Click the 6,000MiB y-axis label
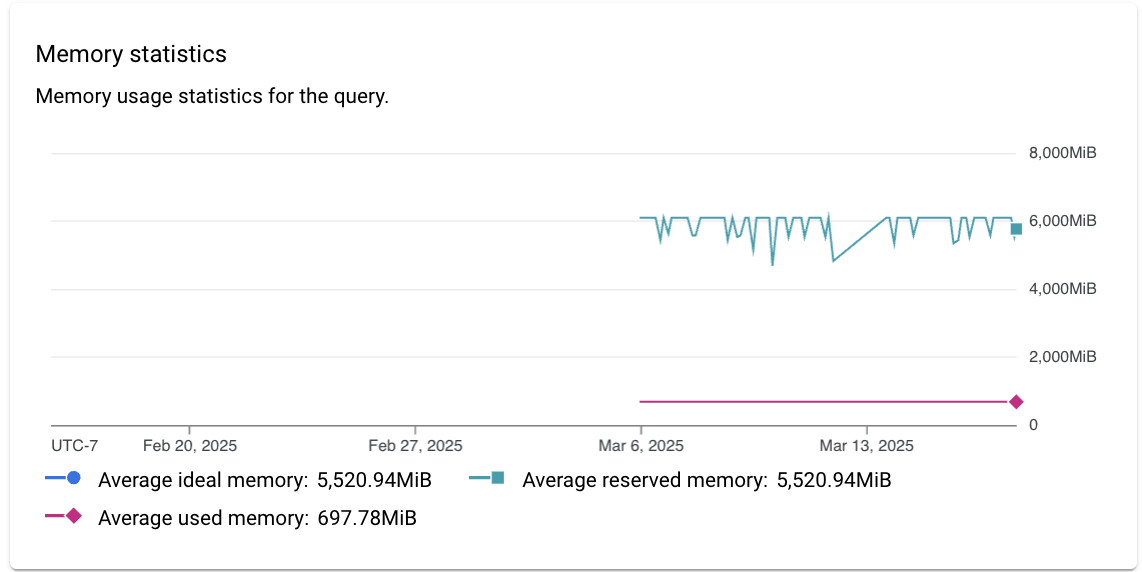The height and width of the screenshot is (572, 1142). pyautogui.click(x=1063, y=221)
